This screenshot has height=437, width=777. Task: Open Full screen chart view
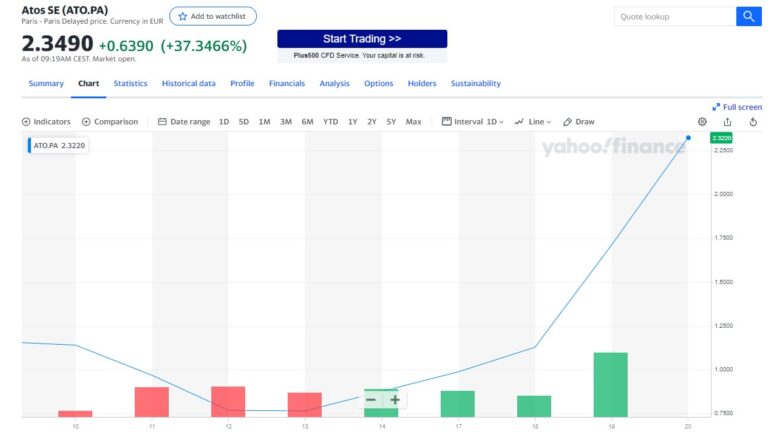pyautogui.click(x=737, y=107)
